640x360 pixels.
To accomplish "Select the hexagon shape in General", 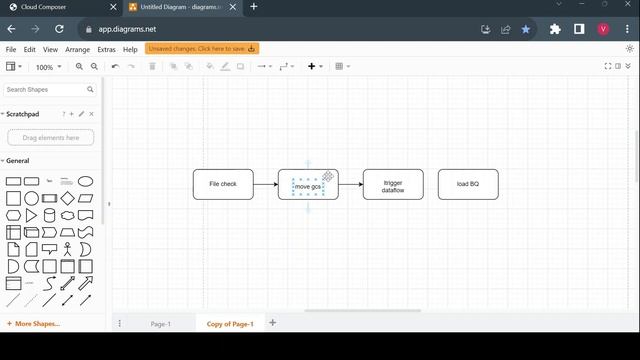I will (x=13, y=215).
